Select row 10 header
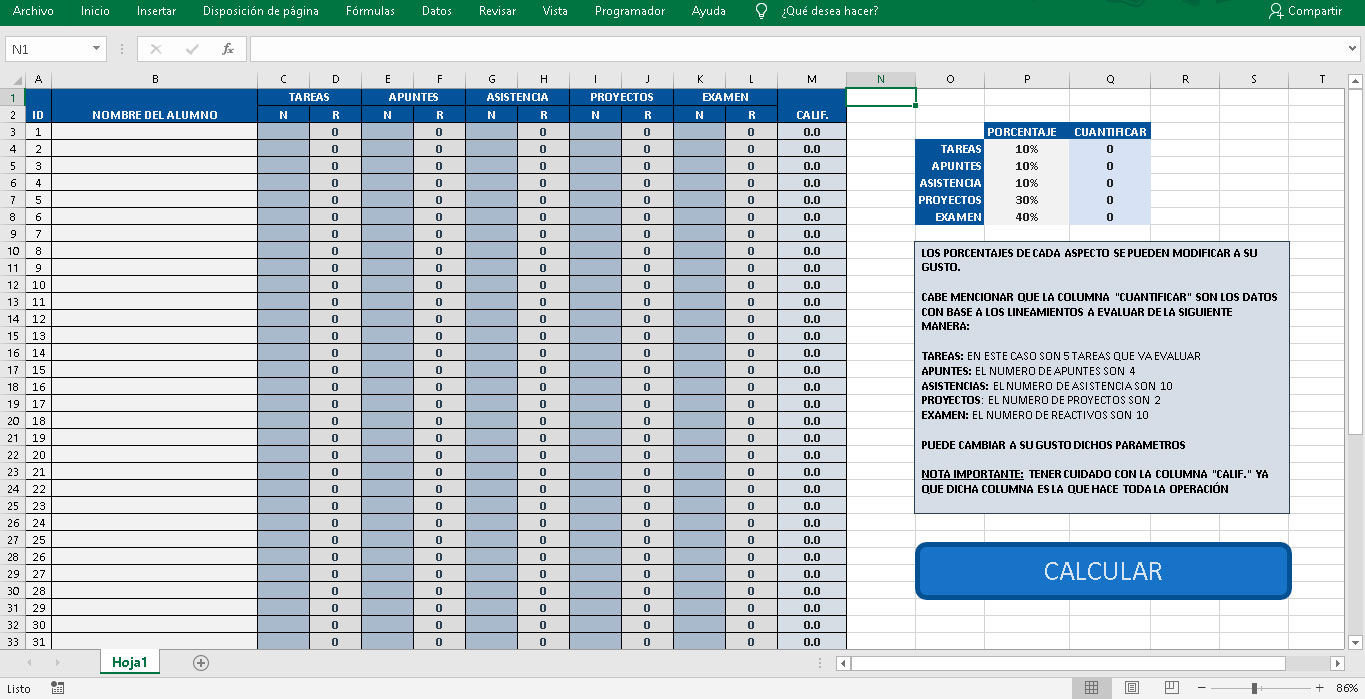Viewport: 1365px width, 699px height. pyautogui.click(x=12, y=251)
